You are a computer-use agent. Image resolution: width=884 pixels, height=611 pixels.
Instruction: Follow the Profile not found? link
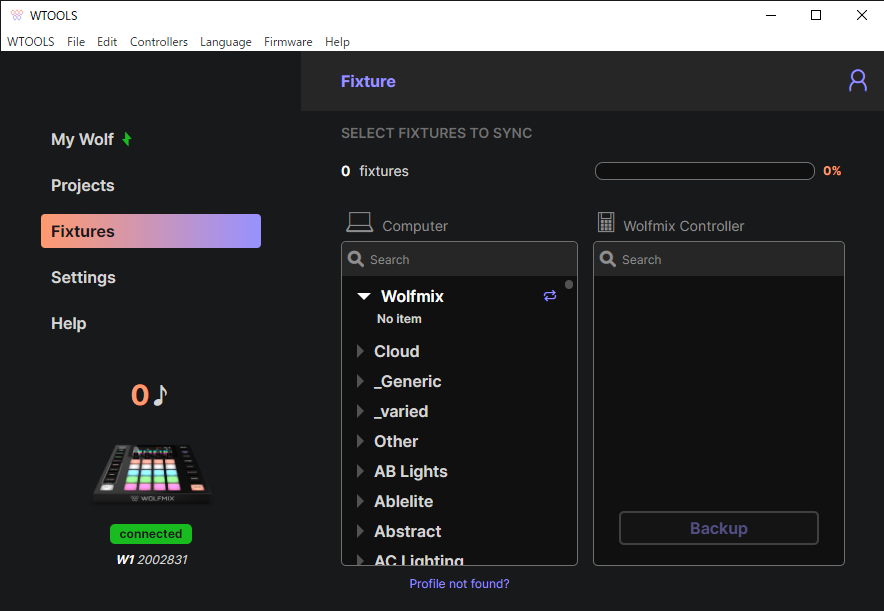coord(459,584)
